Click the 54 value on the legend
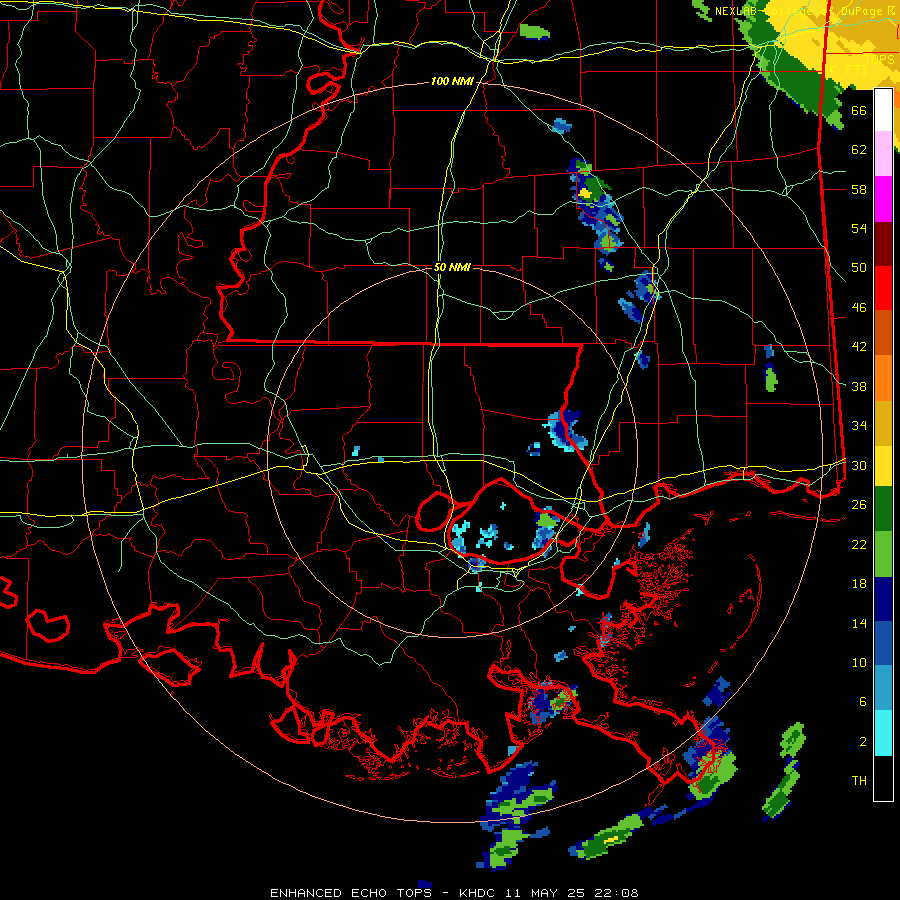Screen dimensions: 900x900 pos(859,228)
